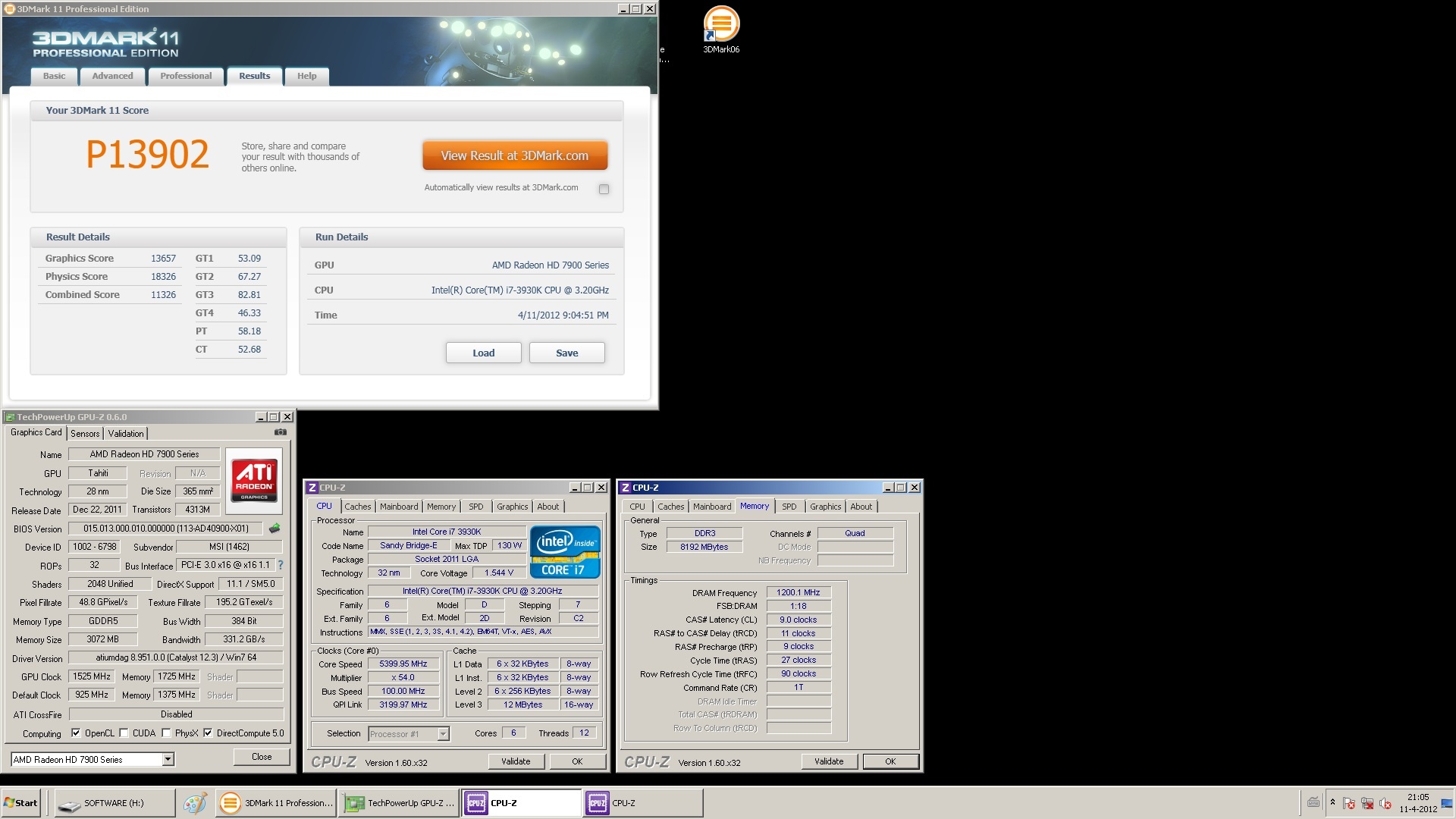Screen dimensions: 1456x819
Task: Click View Result at 3DMark.com button
Action: tap(515, 155)
